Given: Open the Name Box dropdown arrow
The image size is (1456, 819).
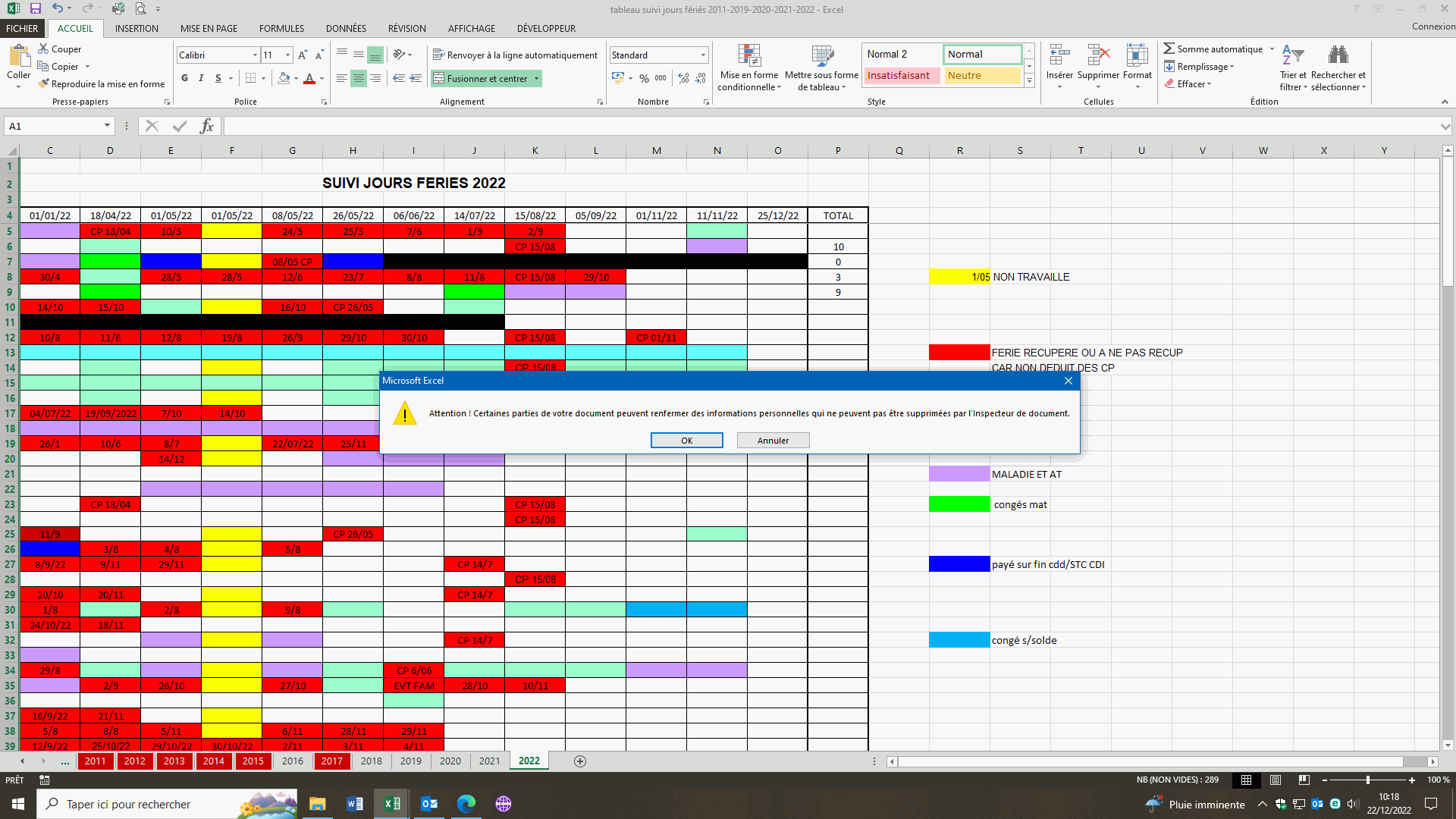Looking at the screenshot, I should [x=107, y=126].
